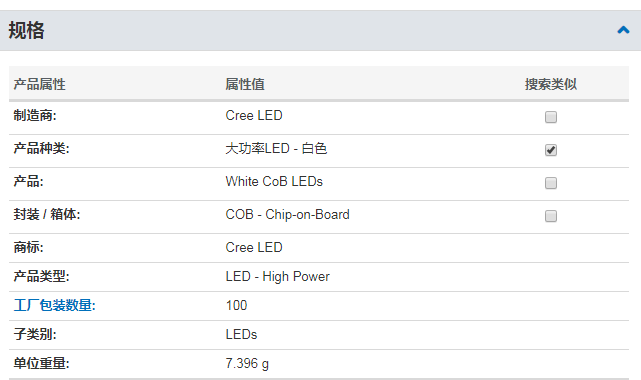The width and height of the screenshot is (641, 380).
Task: Click the White CoB LEDs value text
Action: pyautogui.click(x=274, y=181)
